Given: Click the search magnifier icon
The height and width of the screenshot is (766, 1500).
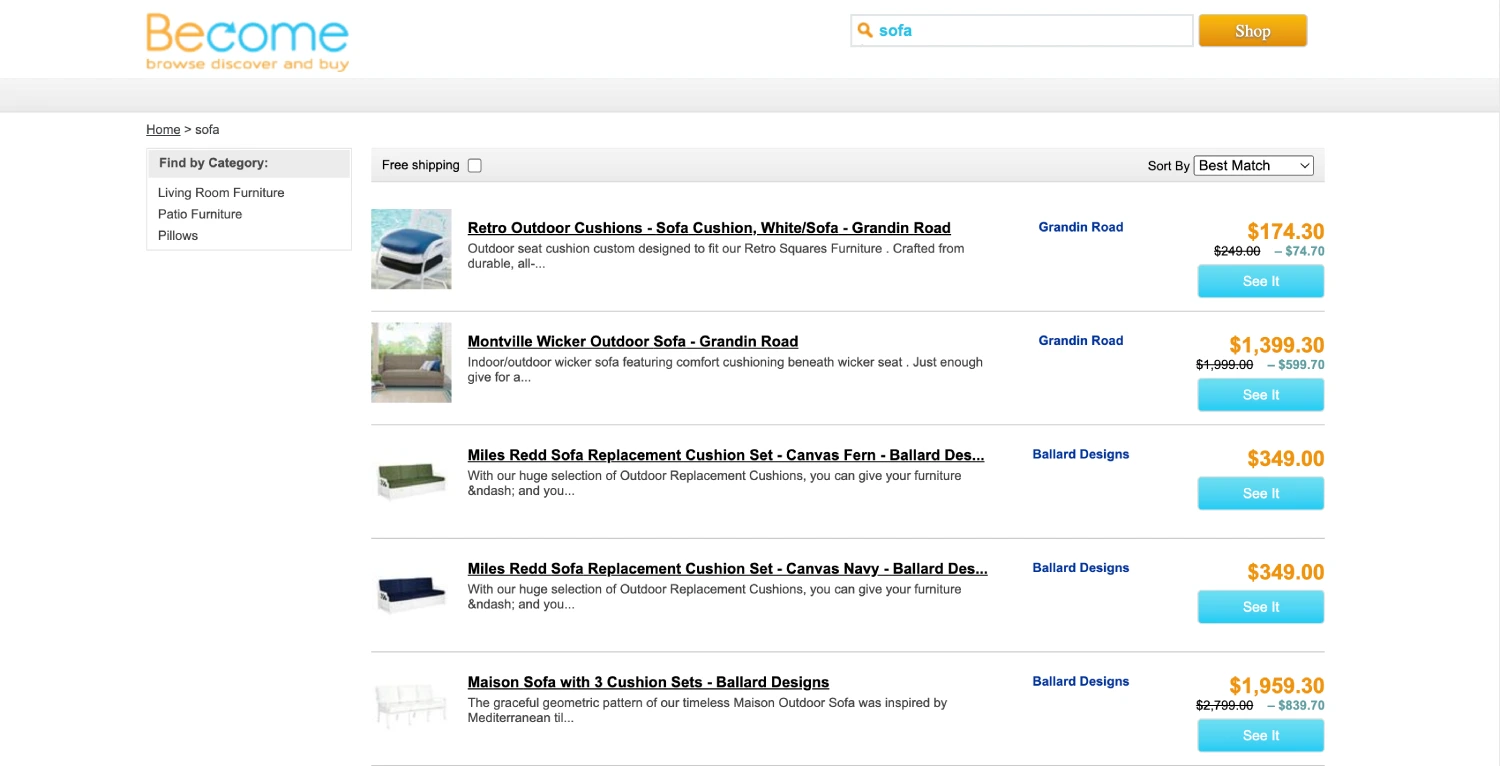Looking at the screenshot, I should tap(865, 30).
